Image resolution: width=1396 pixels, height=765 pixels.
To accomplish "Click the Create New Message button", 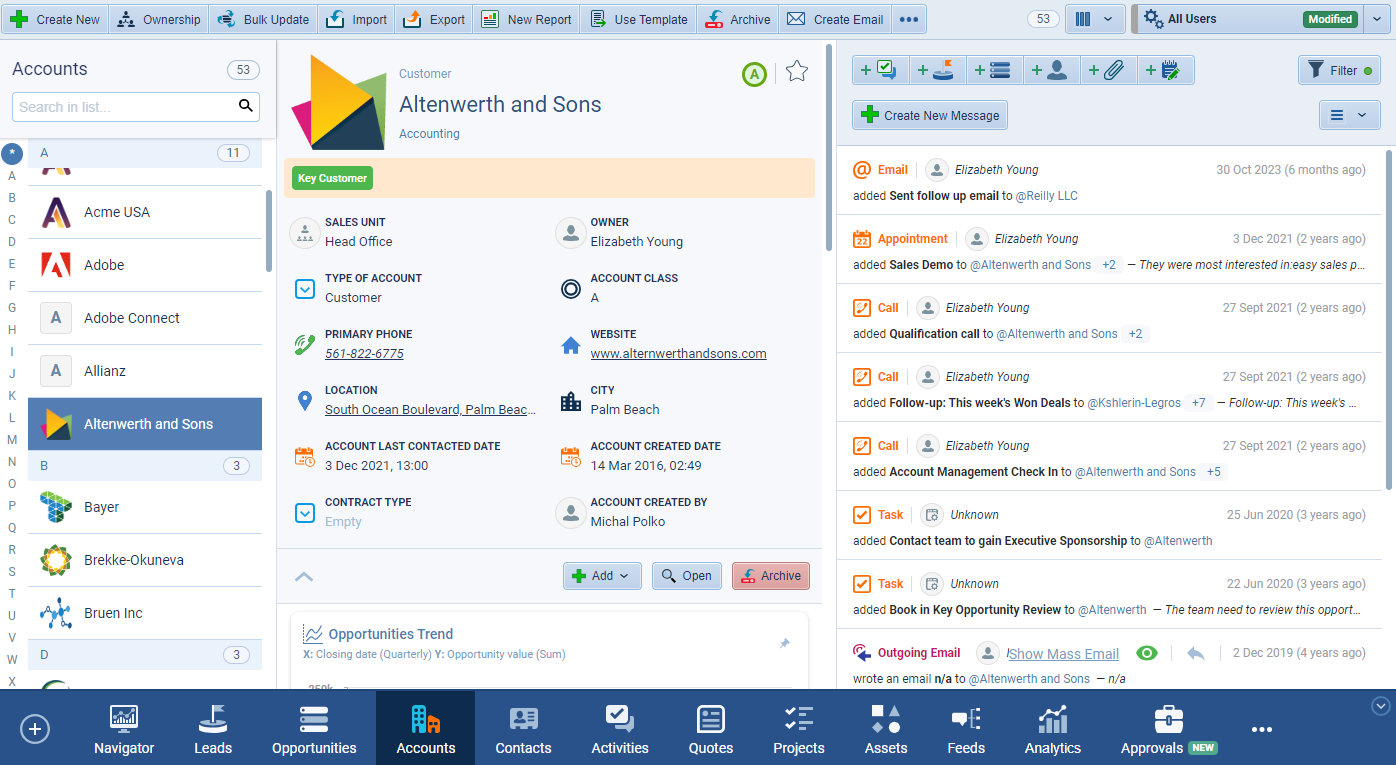I will click(929, 115).
